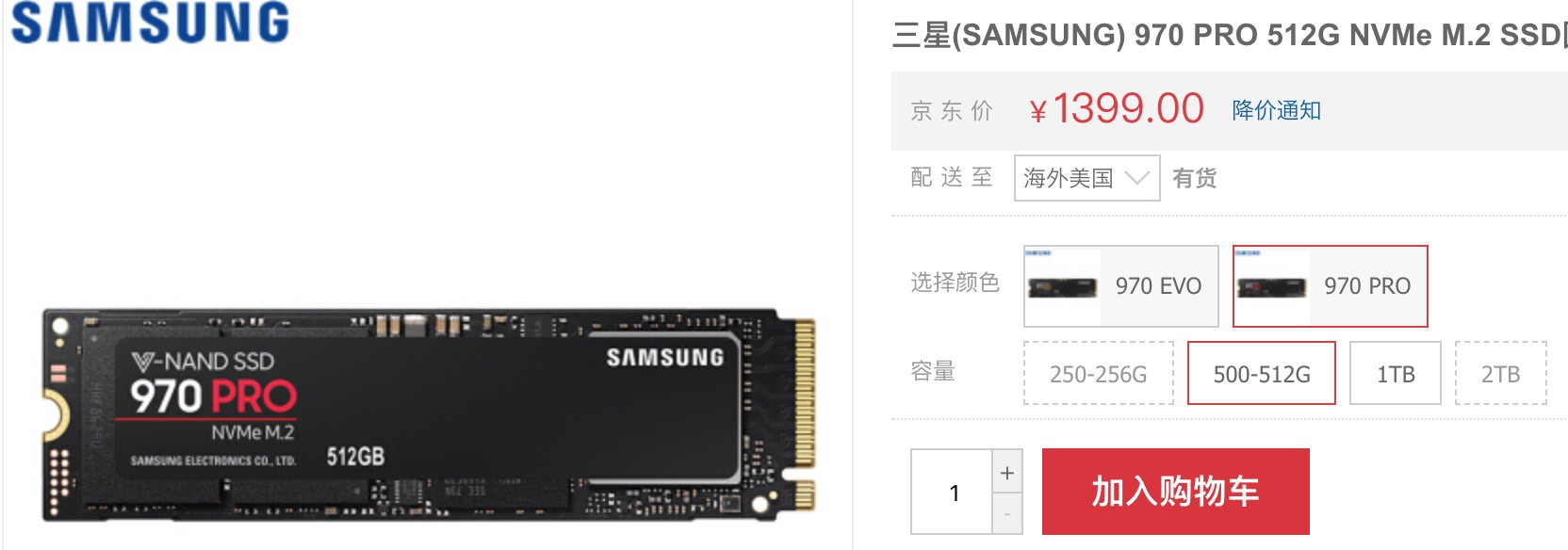Open the 降价通知 price alert link
The width and height of the screenshot is (1568, 550).
tap(1277, 110)
